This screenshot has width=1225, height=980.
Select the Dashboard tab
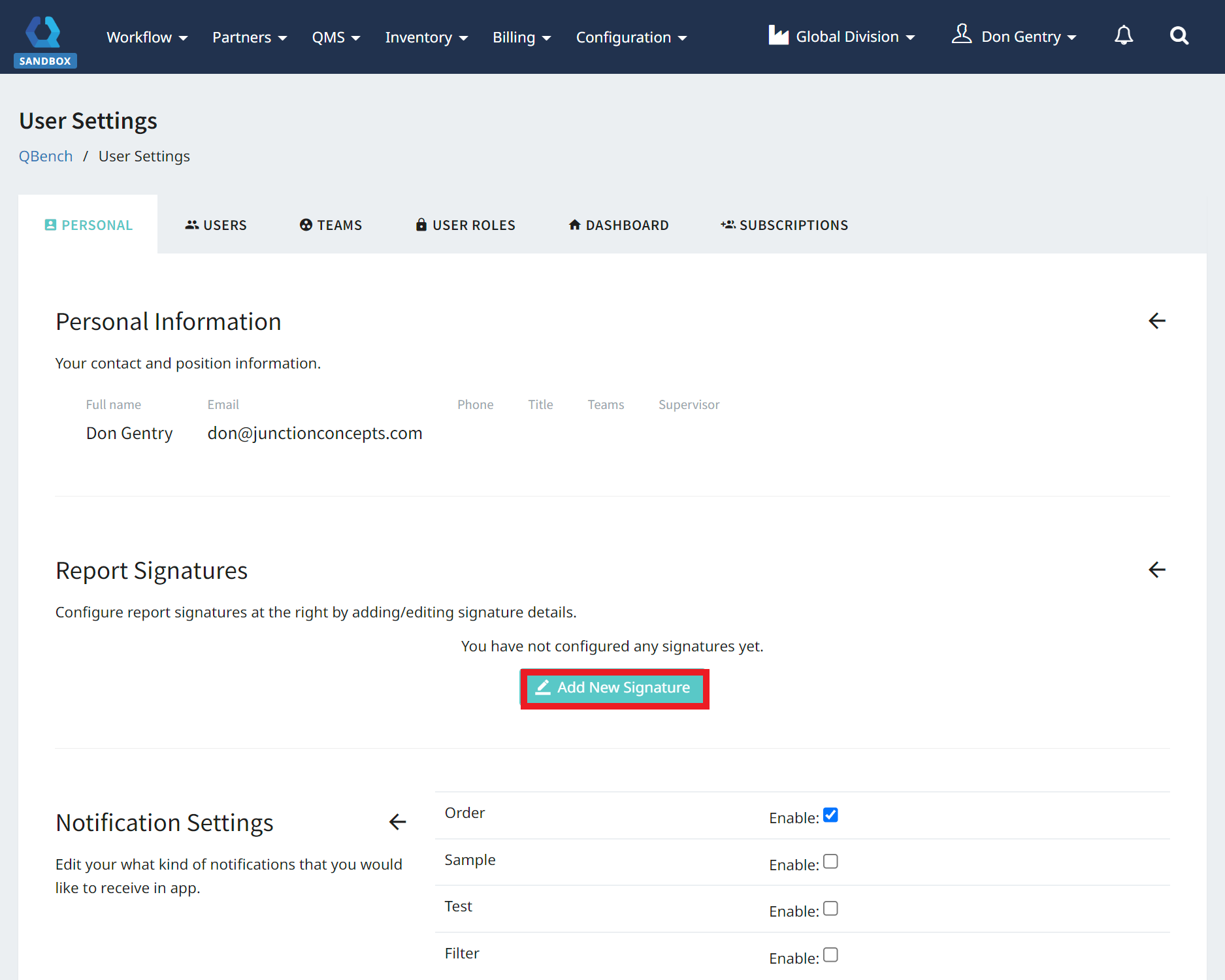coord(619,225)
